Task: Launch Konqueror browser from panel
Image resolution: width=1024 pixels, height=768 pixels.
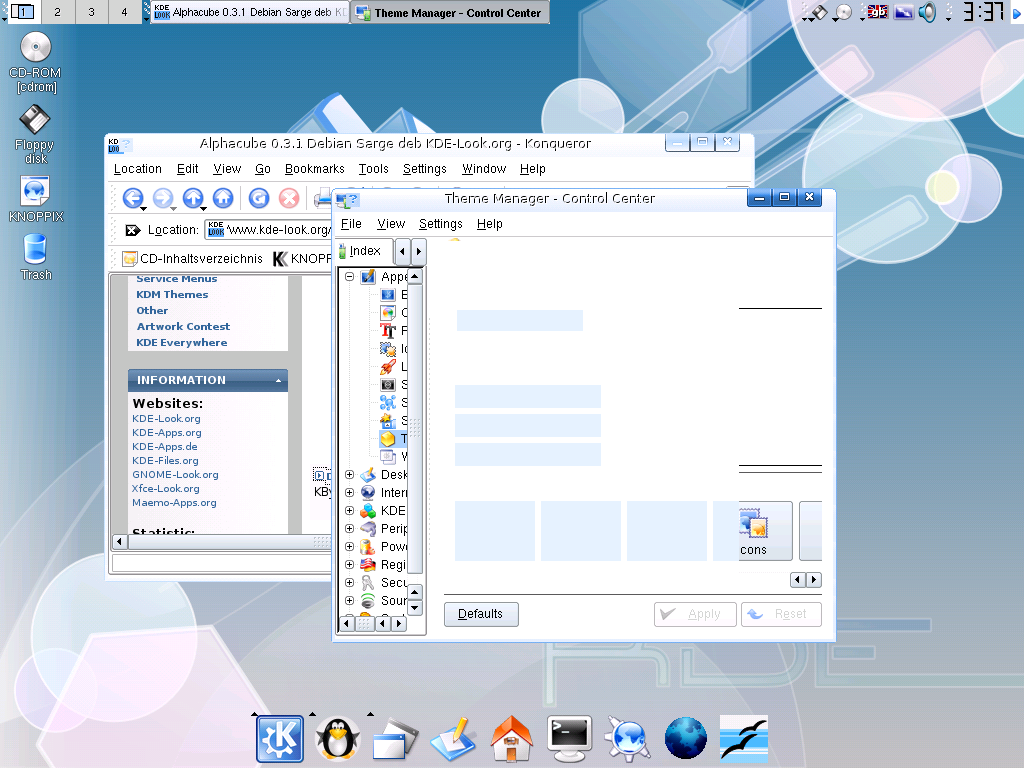Action: pyautogui.click(x=627, y=739)
